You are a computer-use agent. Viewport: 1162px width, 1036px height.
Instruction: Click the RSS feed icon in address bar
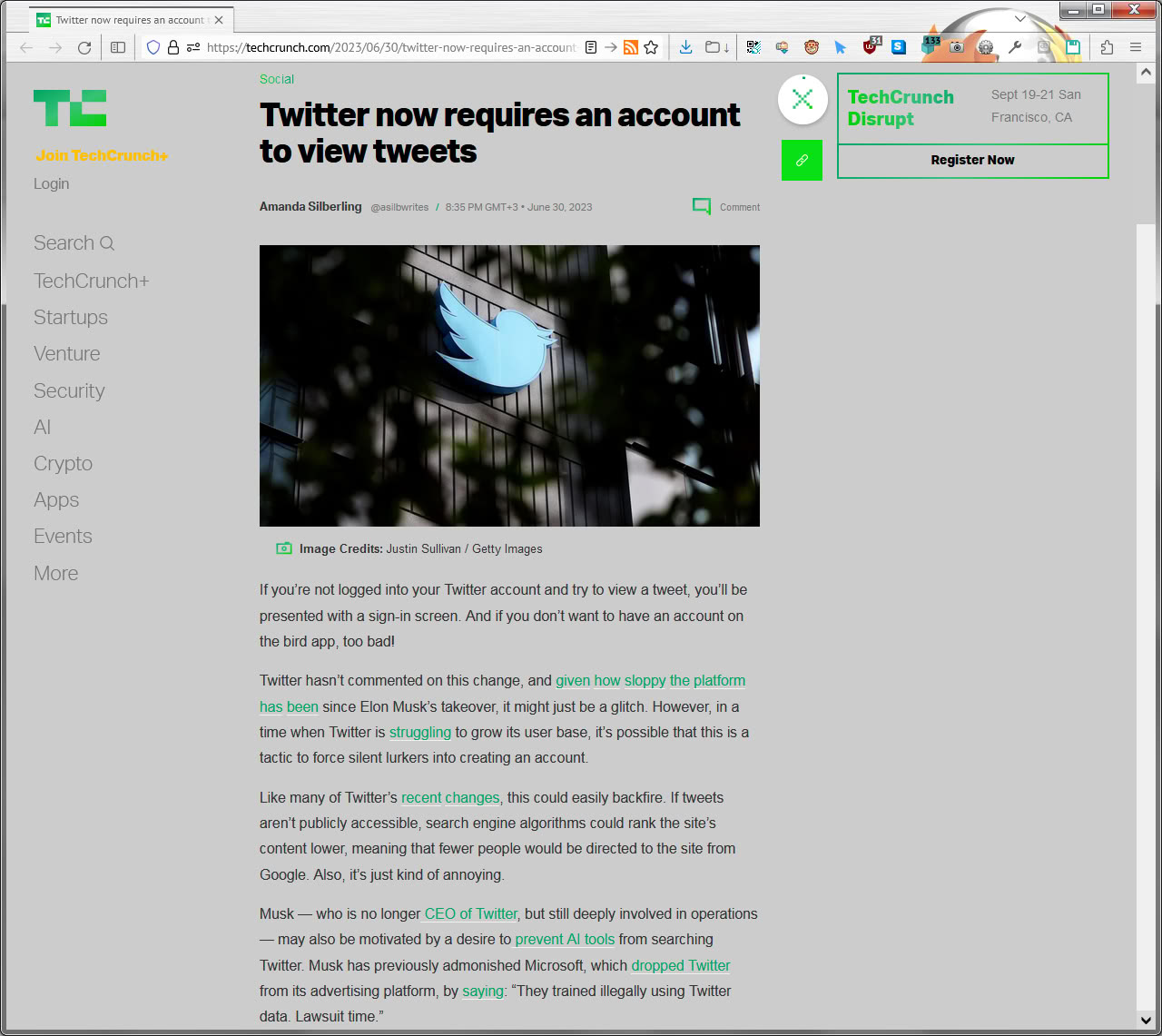pos(631,47)
